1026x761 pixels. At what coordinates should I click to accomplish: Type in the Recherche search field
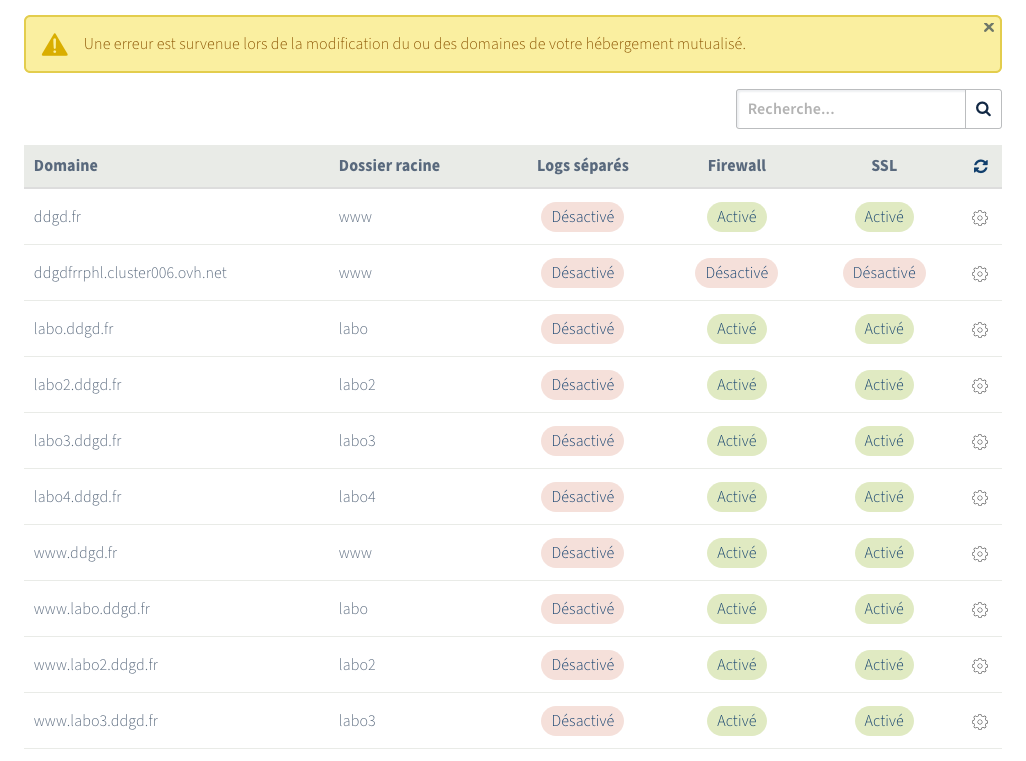point(850,109)
